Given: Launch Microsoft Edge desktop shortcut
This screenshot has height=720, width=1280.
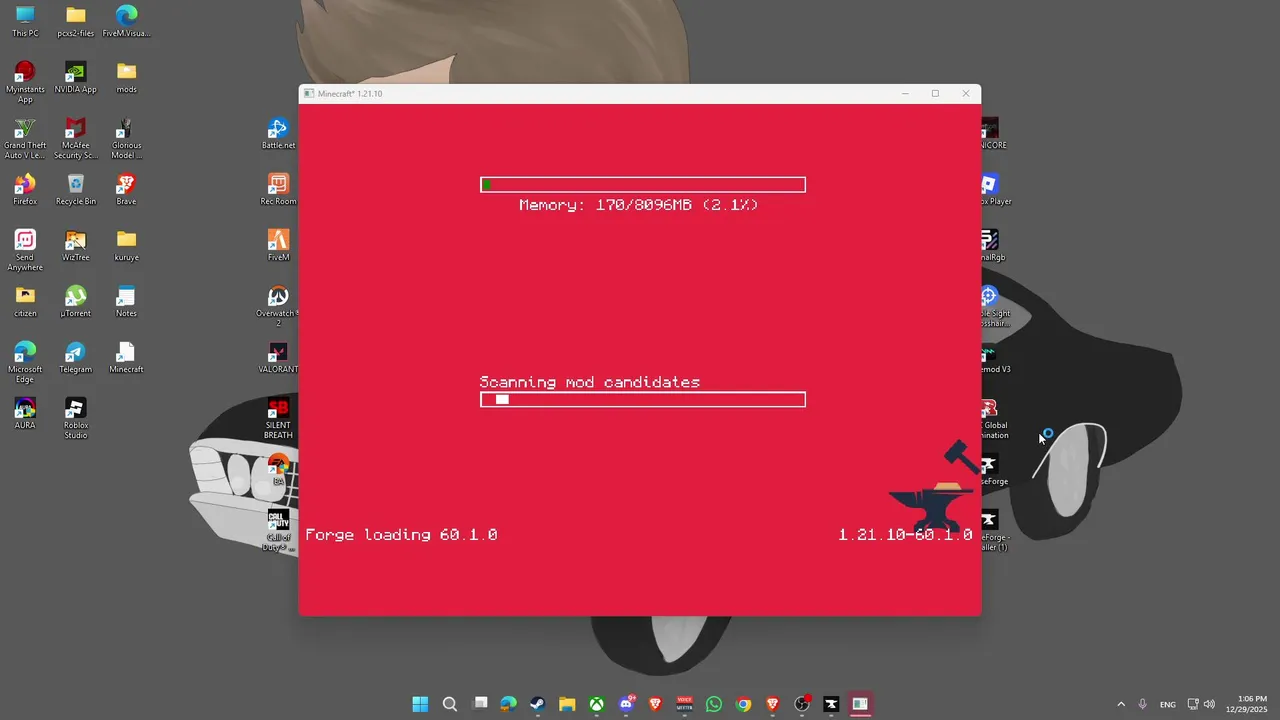Looking at the screenshot, I should tap(25, 362).
